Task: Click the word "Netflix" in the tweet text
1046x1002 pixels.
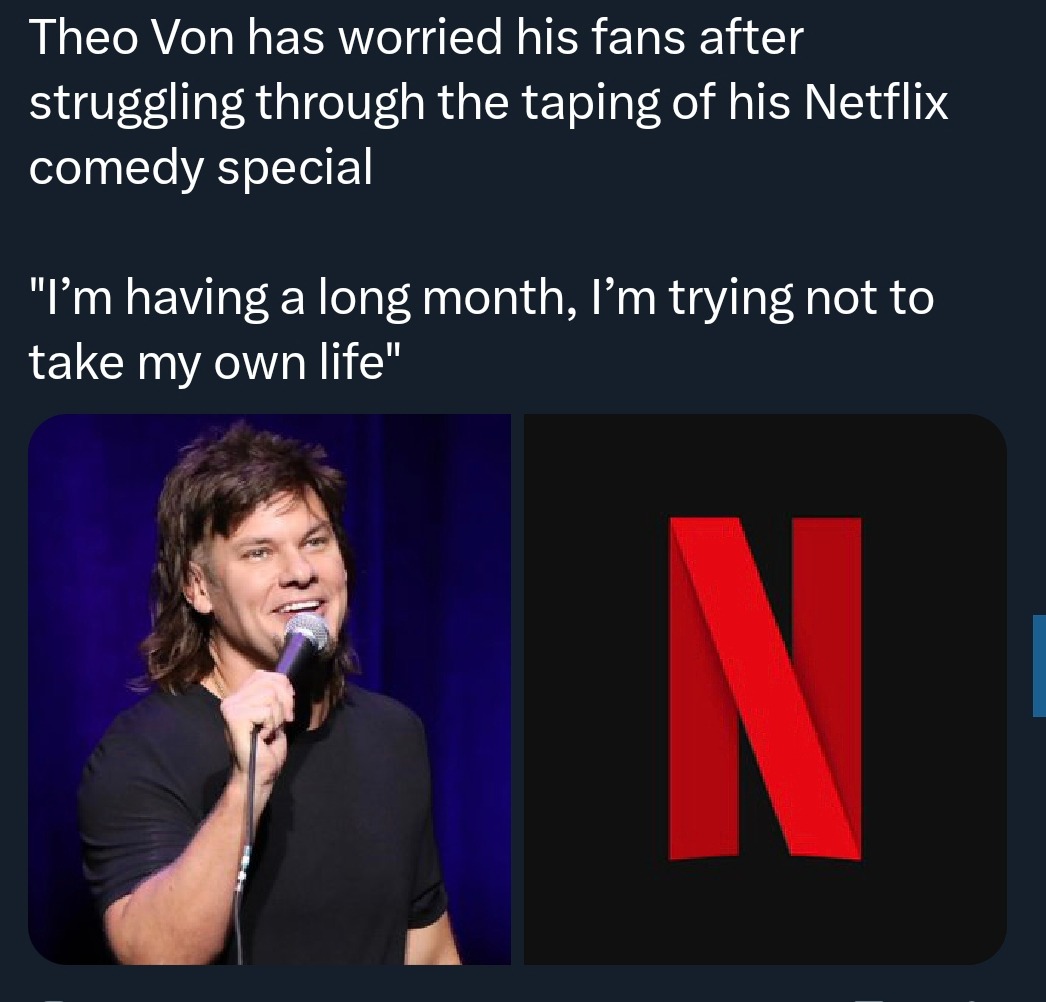Action: (876, 102)
